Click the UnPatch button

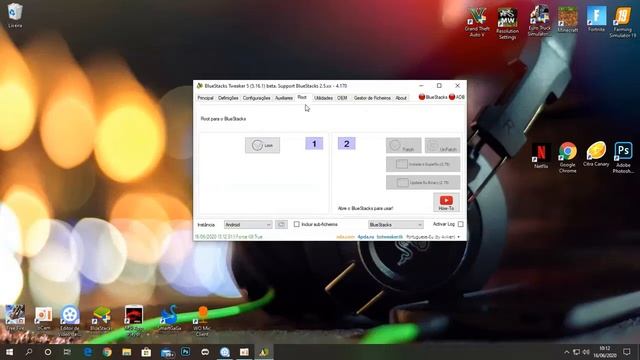coord(442,145)
